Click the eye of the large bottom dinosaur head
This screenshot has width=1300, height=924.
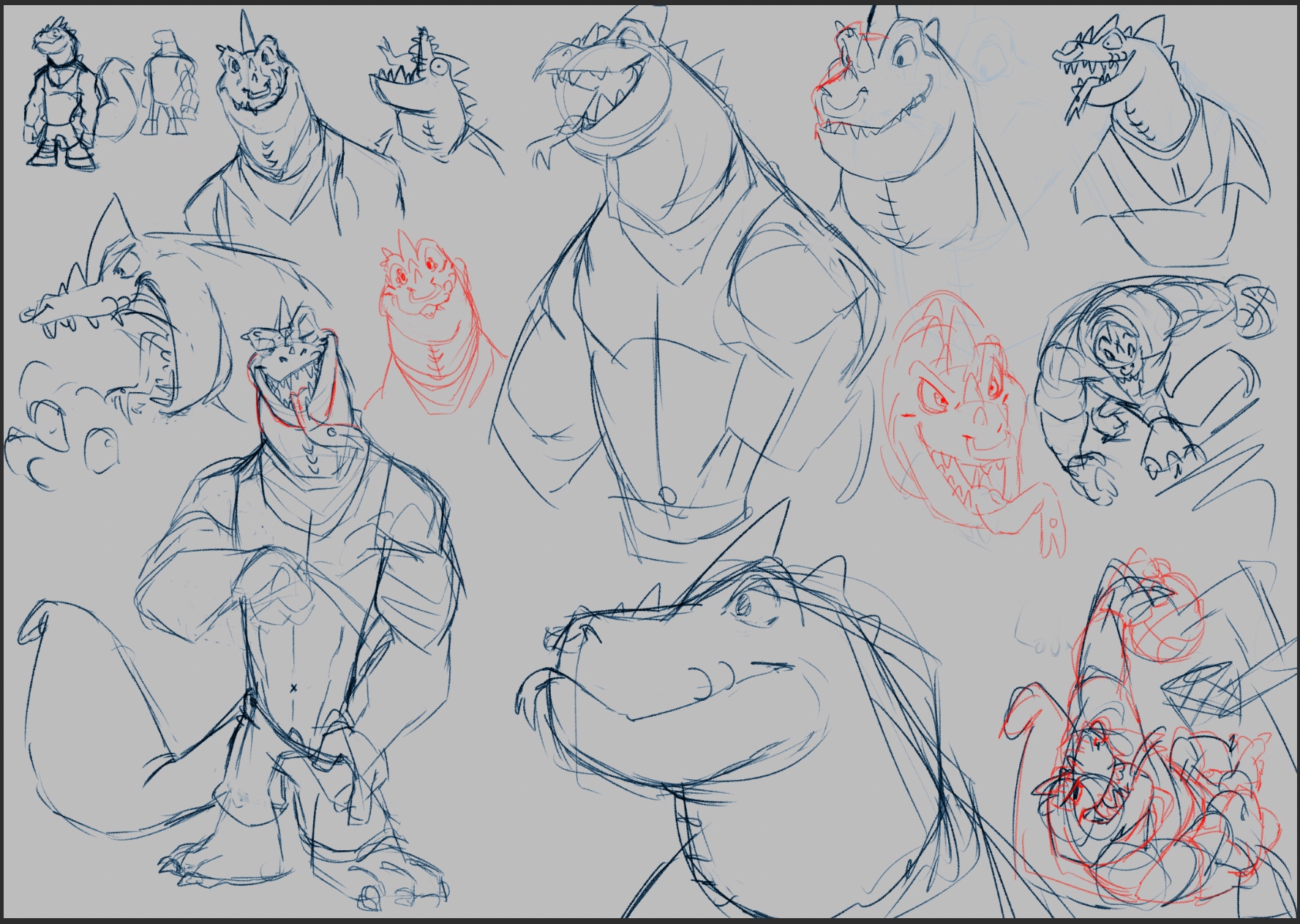coord(743,604)
